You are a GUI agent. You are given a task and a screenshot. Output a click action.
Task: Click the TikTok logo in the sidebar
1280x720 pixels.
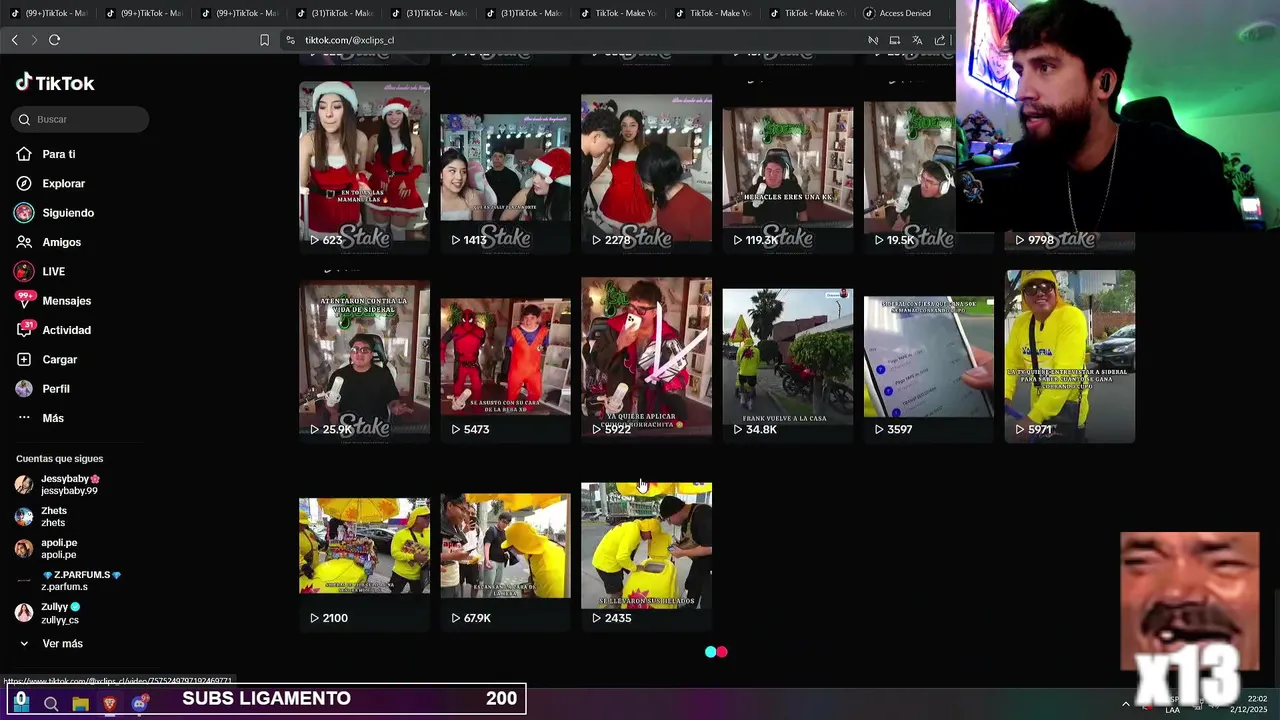pyautogui.click(x=55, y=83)
